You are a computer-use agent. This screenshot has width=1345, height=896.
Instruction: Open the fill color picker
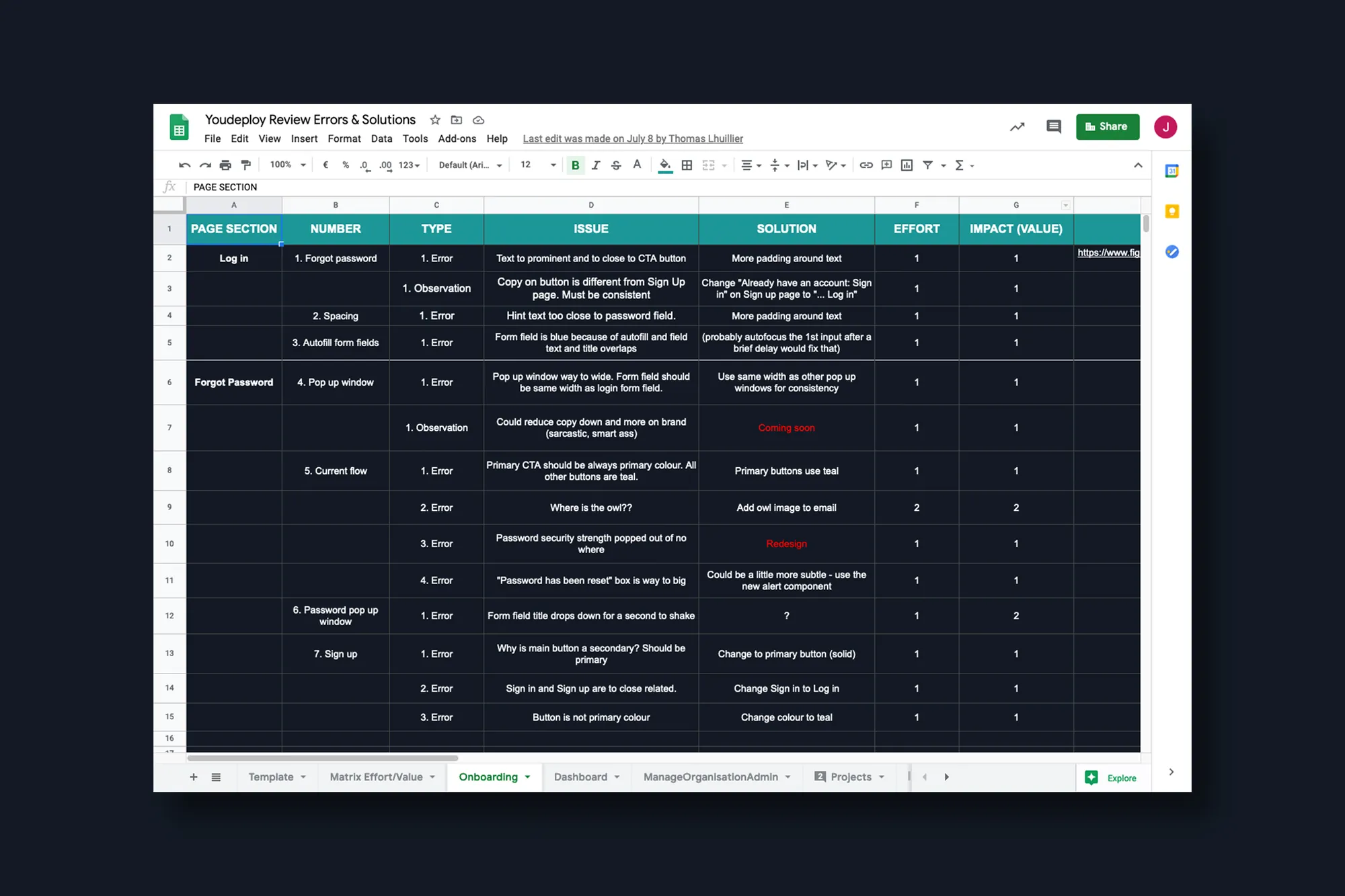(x=665, y=165)
